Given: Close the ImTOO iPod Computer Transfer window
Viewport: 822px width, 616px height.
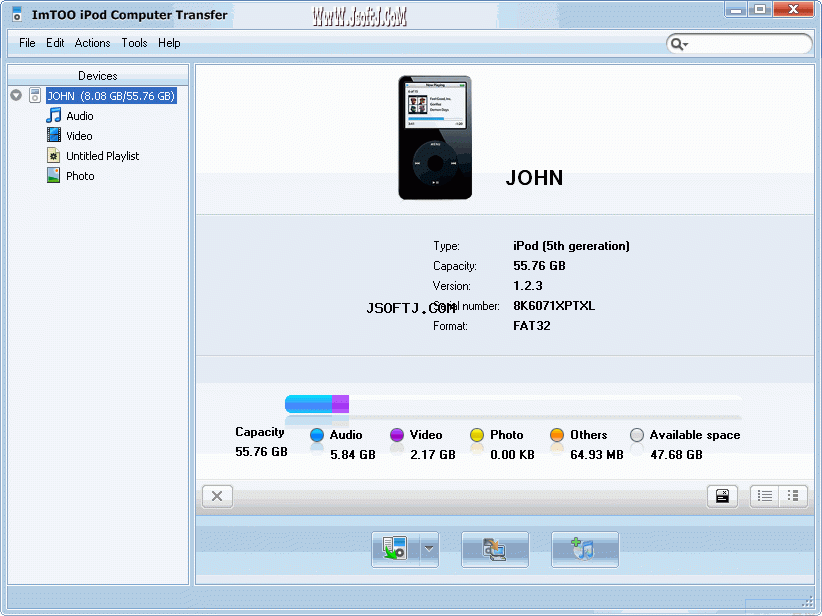Looking at the screenshot, I should click(x=793, y=9).
